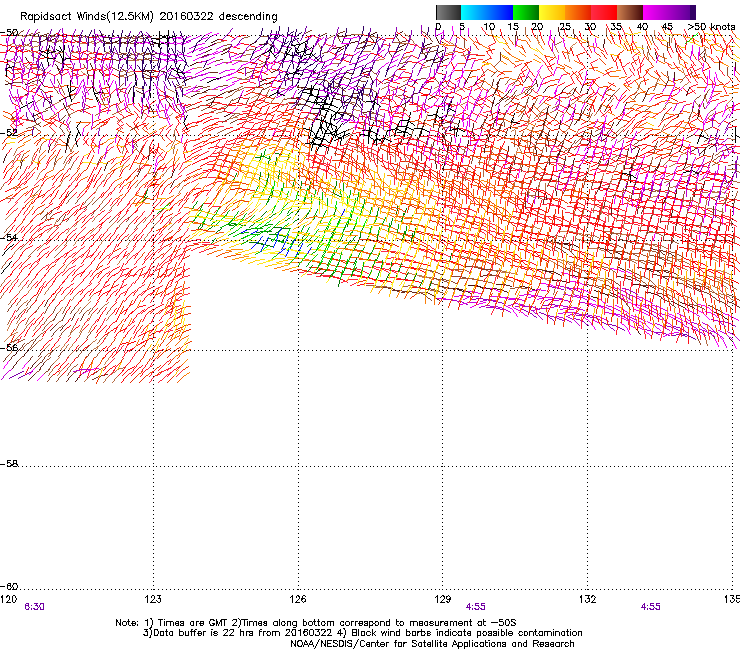The height and width of the screenshot is (650, 740).
Task: Click the dark purple 45-50 knots segment
Action: click(x=682, y=12)
